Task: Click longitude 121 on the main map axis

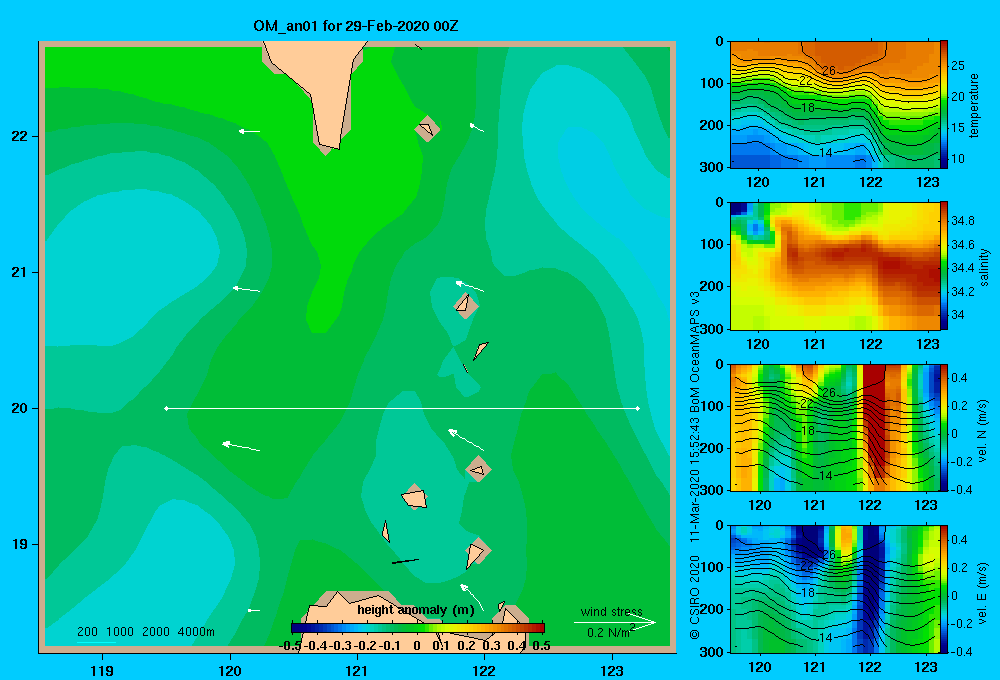Action: coord(357,671)
